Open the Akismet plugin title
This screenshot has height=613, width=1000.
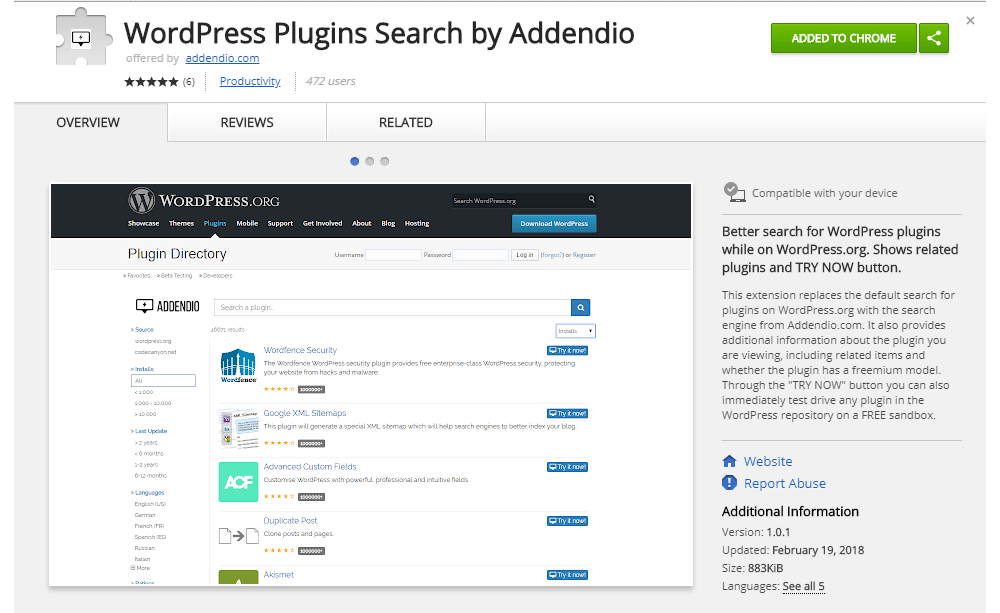tap(279, 575)
